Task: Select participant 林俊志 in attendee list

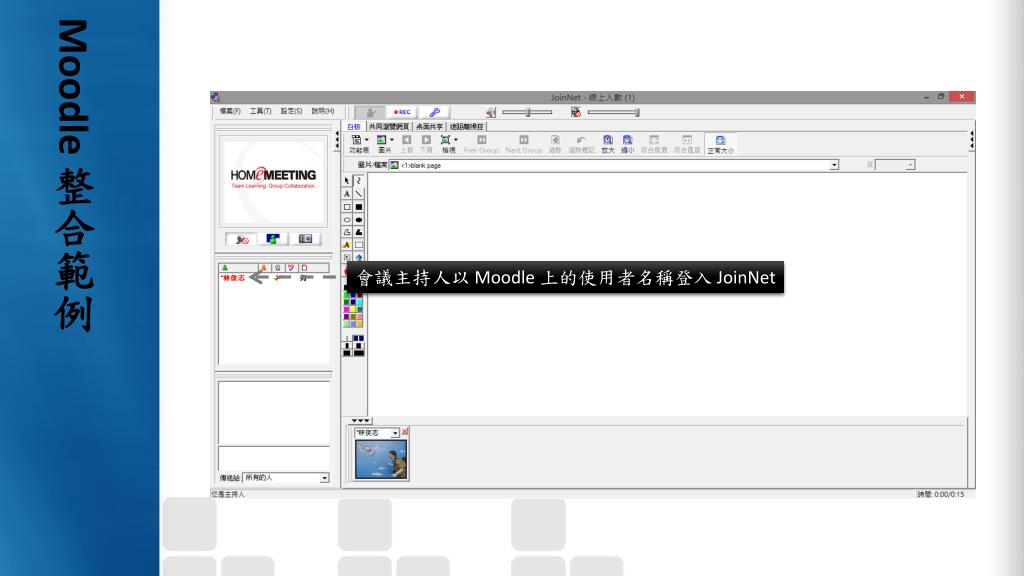Action: tap(233, 278)
